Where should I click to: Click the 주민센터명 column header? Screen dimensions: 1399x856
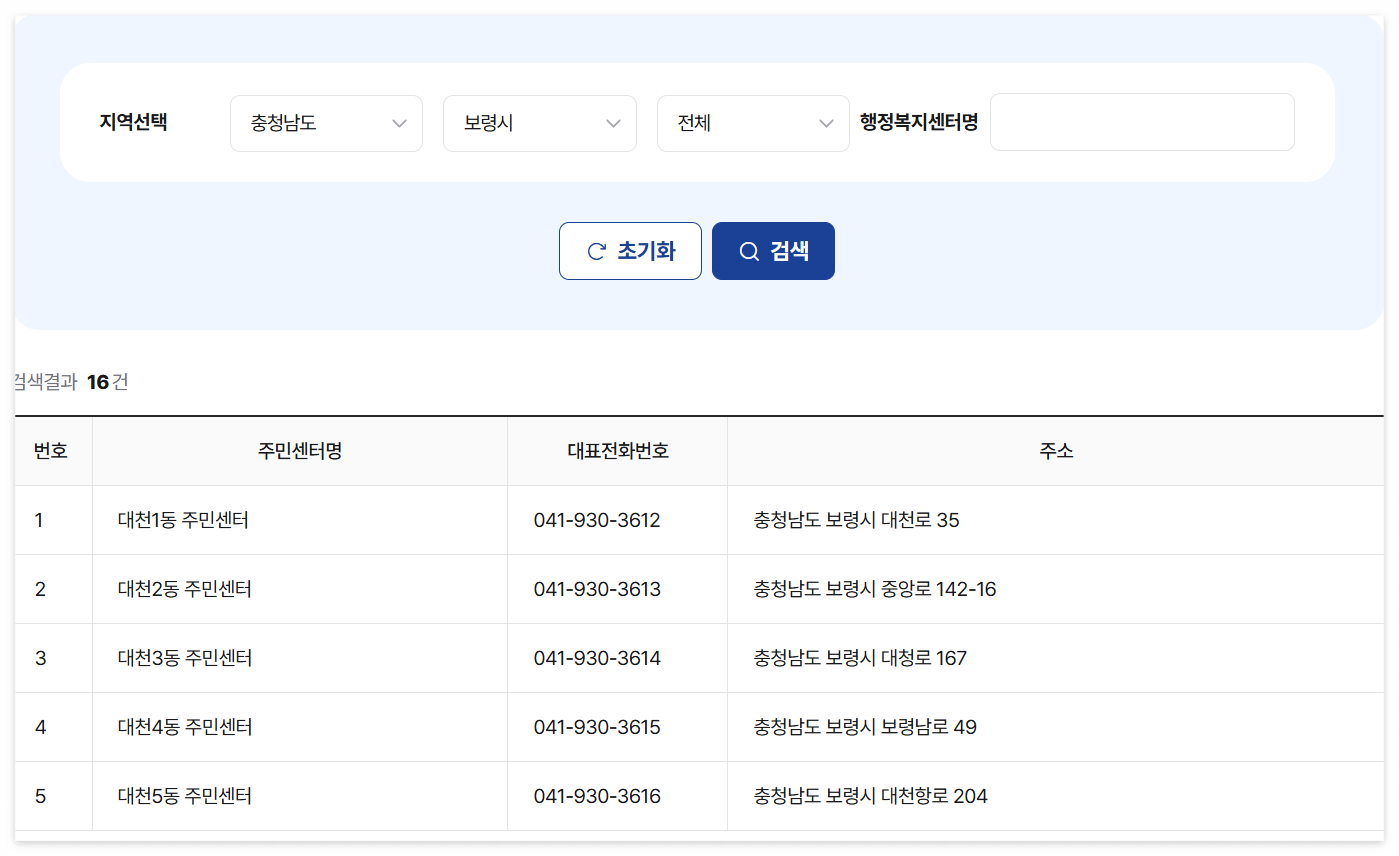pos(300,451)
